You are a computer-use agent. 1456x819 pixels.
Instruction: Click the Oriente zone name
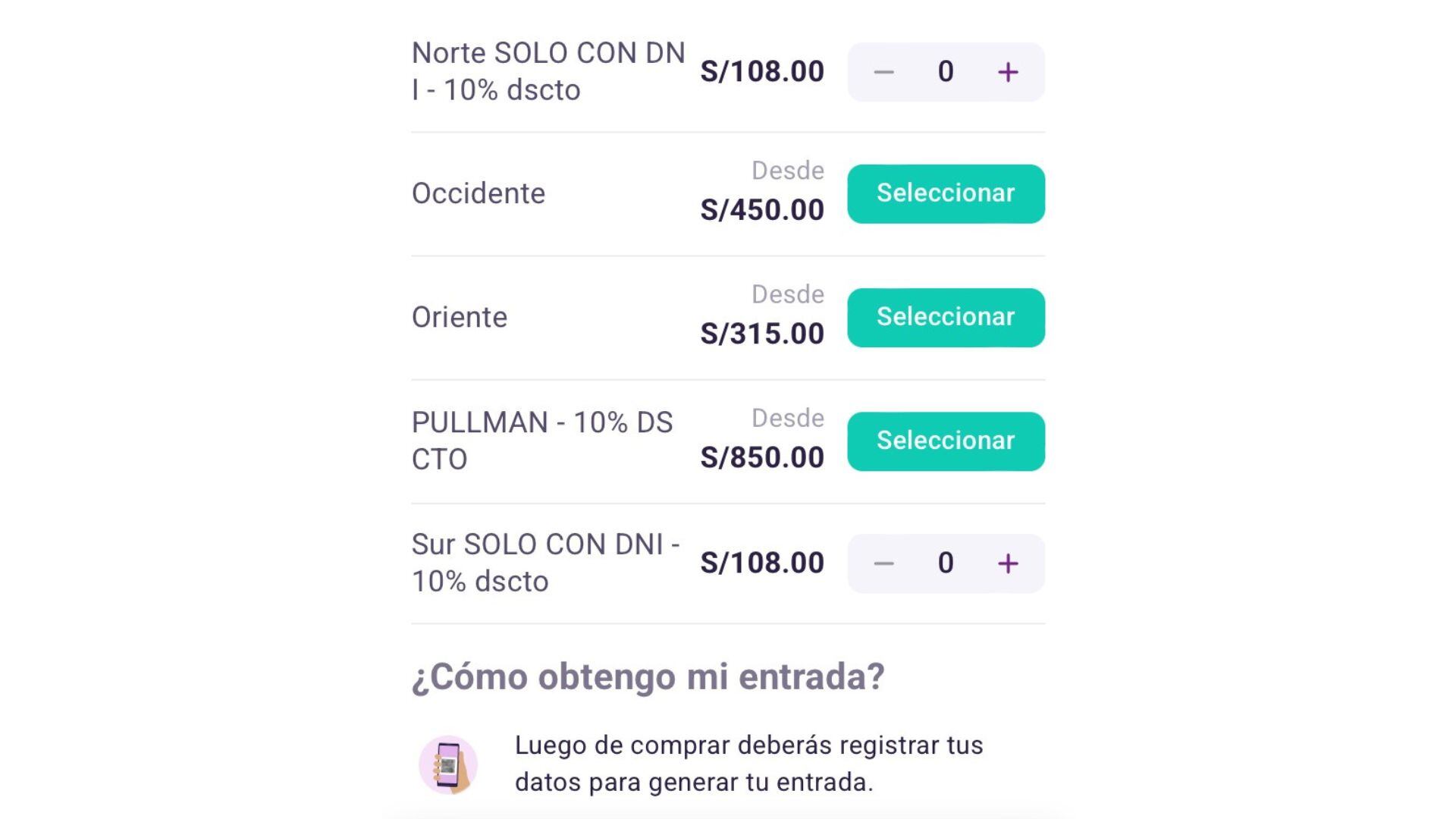pos(460,317)
